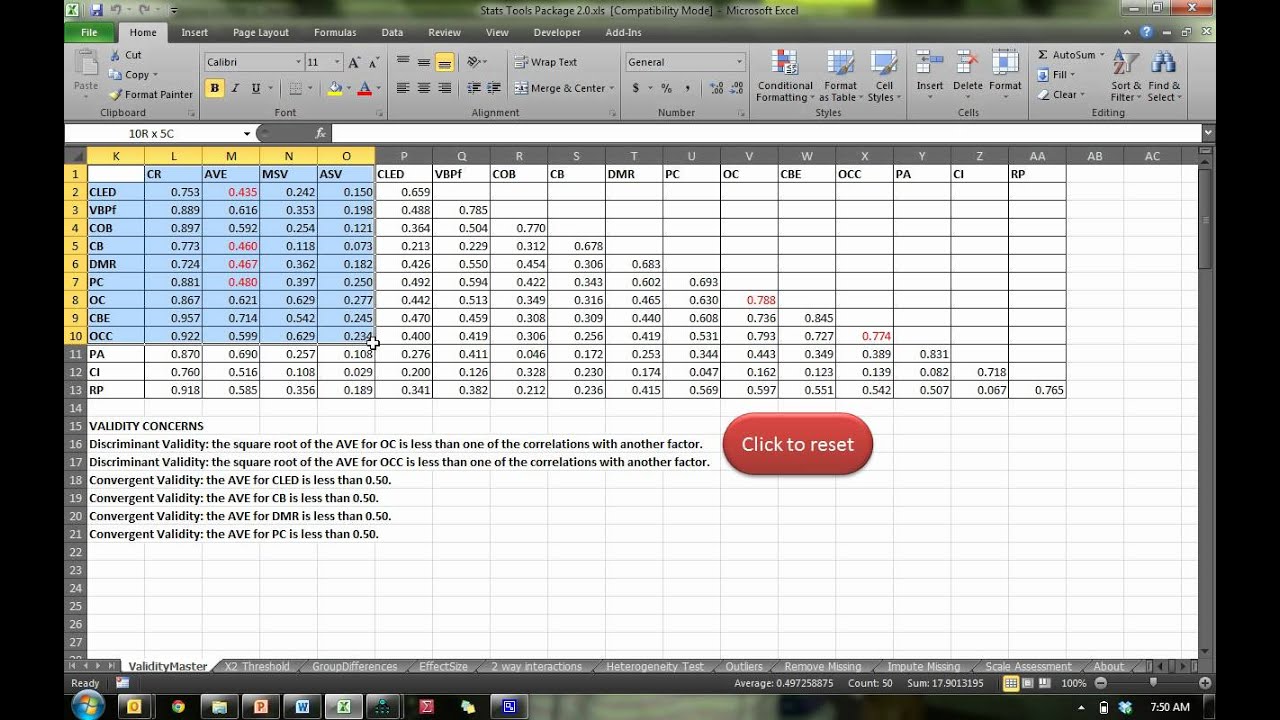Activate the Format Painter brush

click(151, 94)
